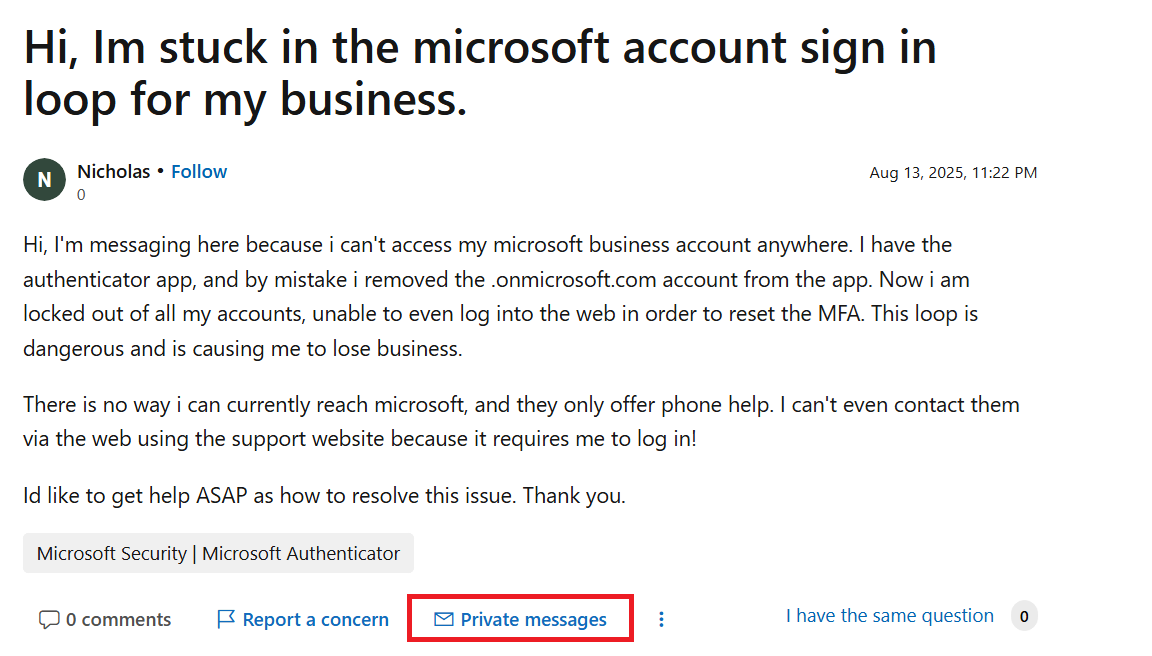1152x656 pixels.
Task: Click the flag icon for reporting
Action: click(226, 620)
